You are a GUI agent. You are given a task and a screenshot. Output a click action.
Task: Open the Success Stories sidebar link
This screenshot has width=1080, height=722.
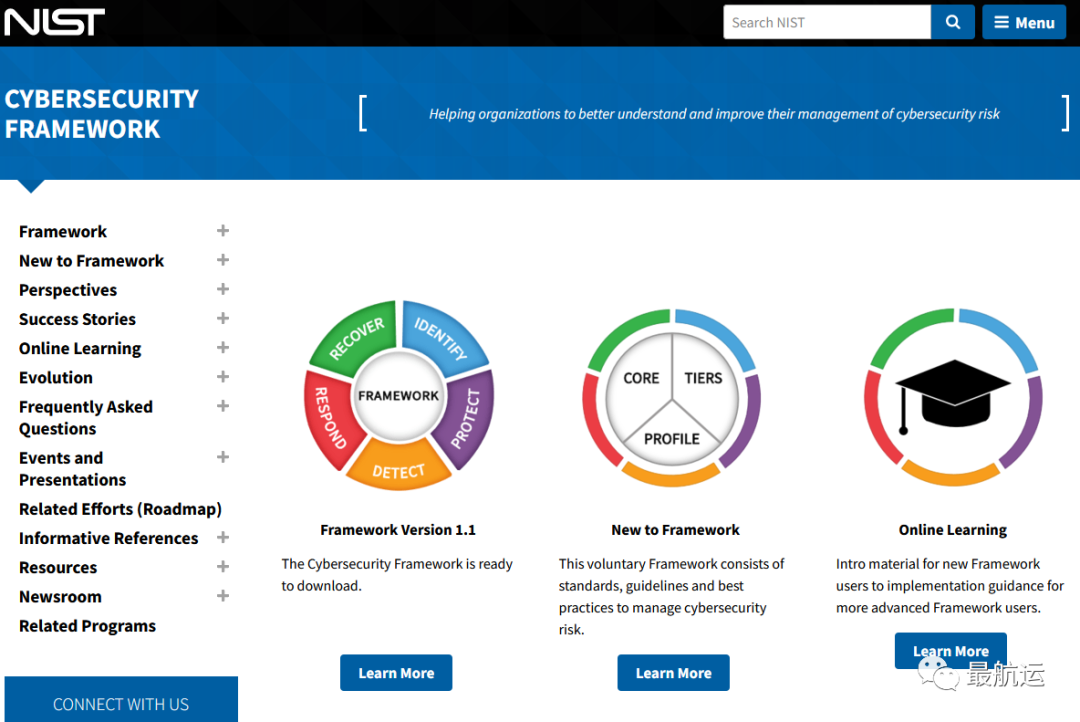pos(77,319)
